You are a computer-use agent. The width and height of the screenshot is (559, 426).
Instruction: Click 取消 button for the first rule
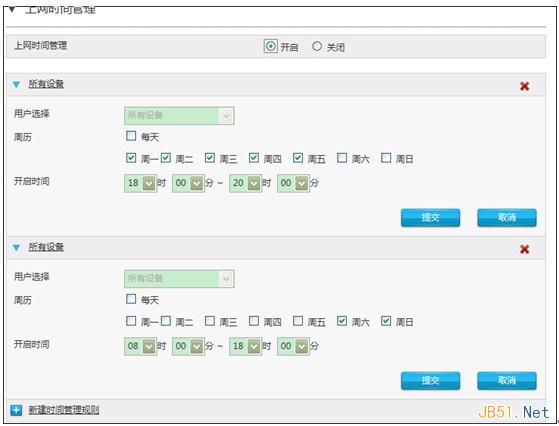click(507, 217)
